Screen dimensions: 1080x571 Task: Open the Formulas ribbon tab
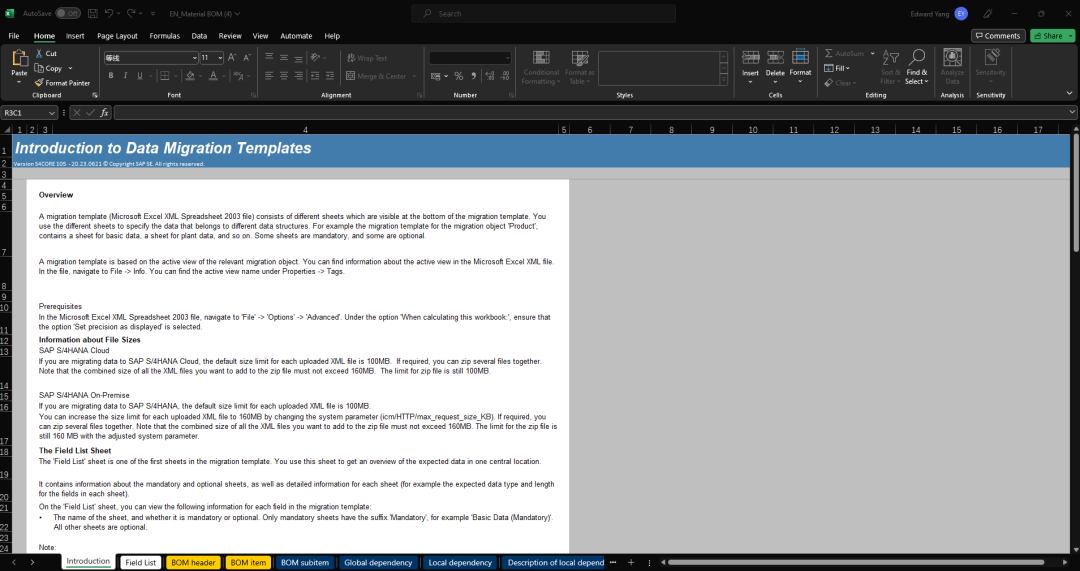165,36
